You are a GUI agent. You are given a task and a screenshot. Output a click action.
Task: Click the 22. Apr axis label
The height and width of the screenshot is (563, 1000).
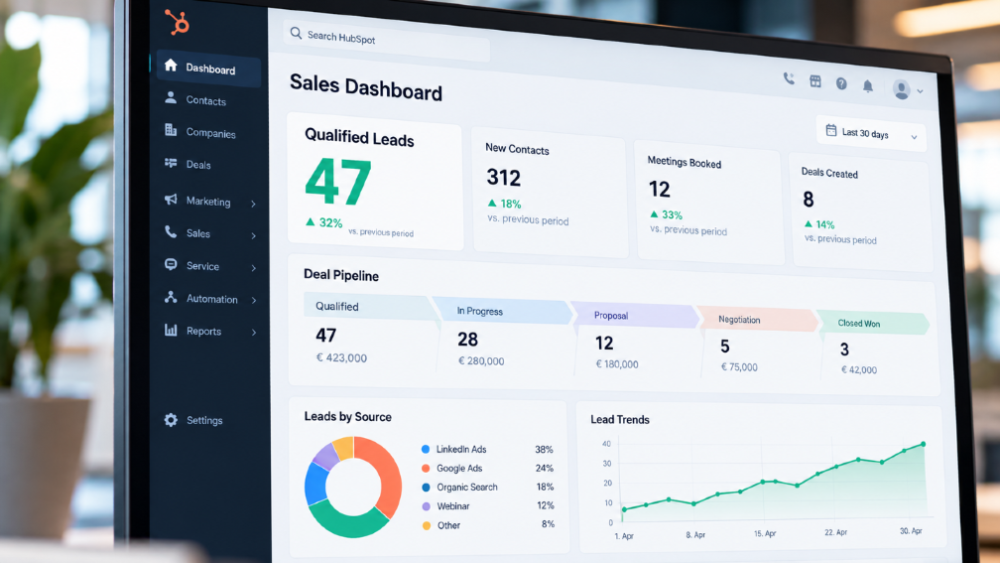pyautogui.click(x=835, y=532)
